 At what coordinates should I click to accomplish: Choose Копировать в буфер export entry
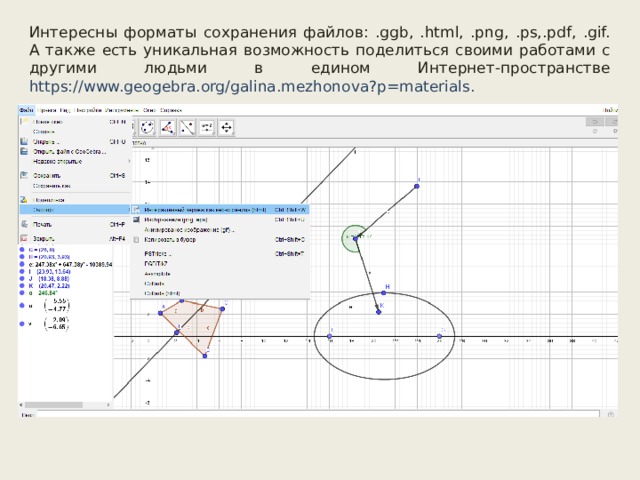[220, 240]
